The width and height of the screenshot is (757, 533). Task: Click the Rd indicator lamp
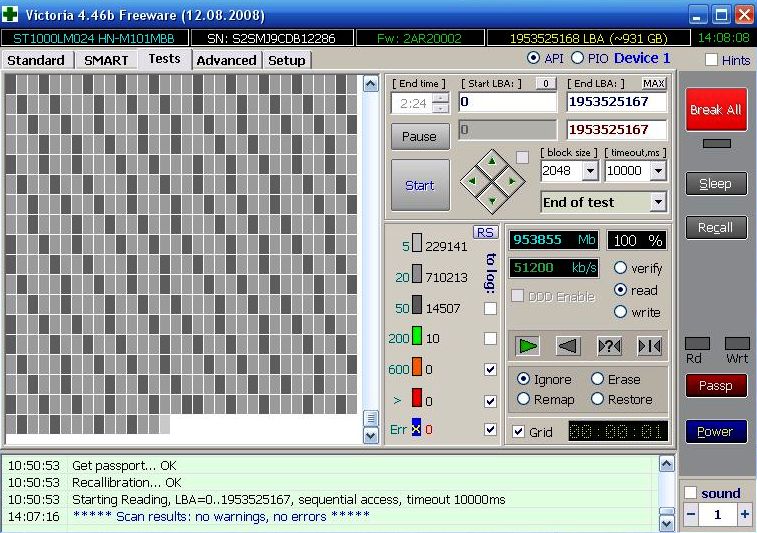(697, 343)
